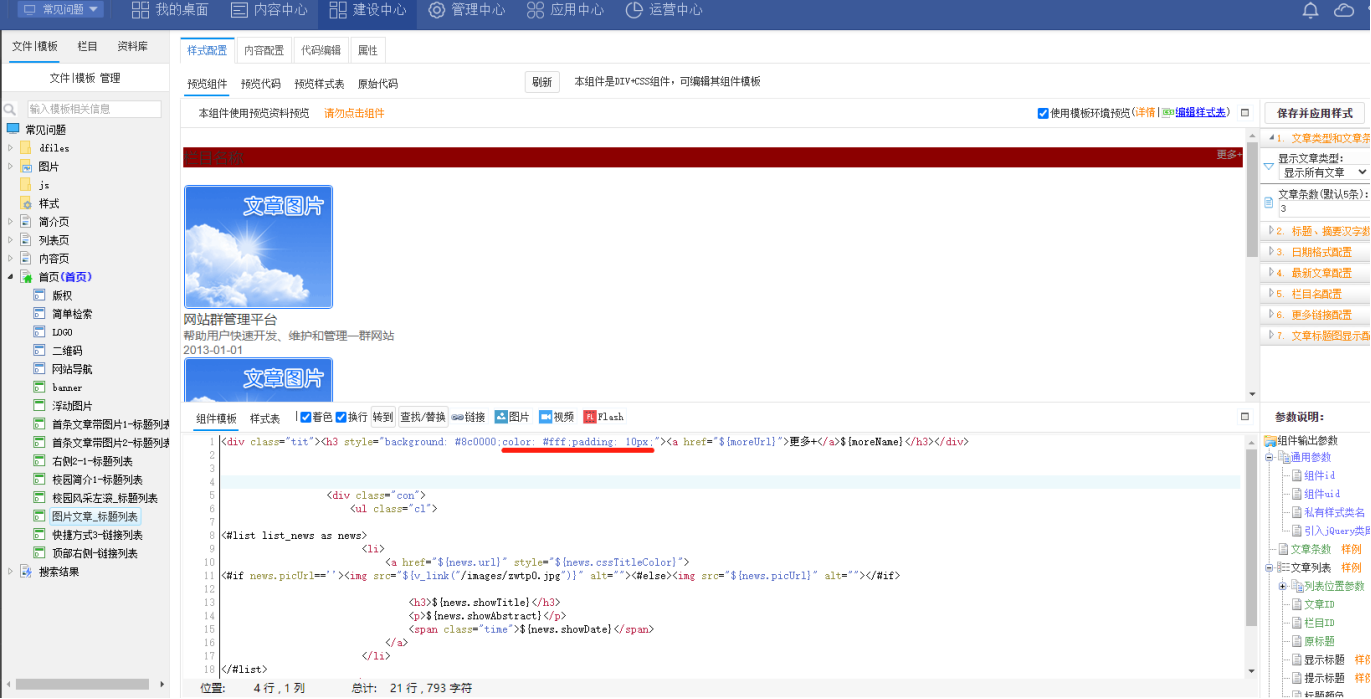This screenshot has width=1371, height=699.
Task: Click the 文章条数 number input field
Action: 1322,209
